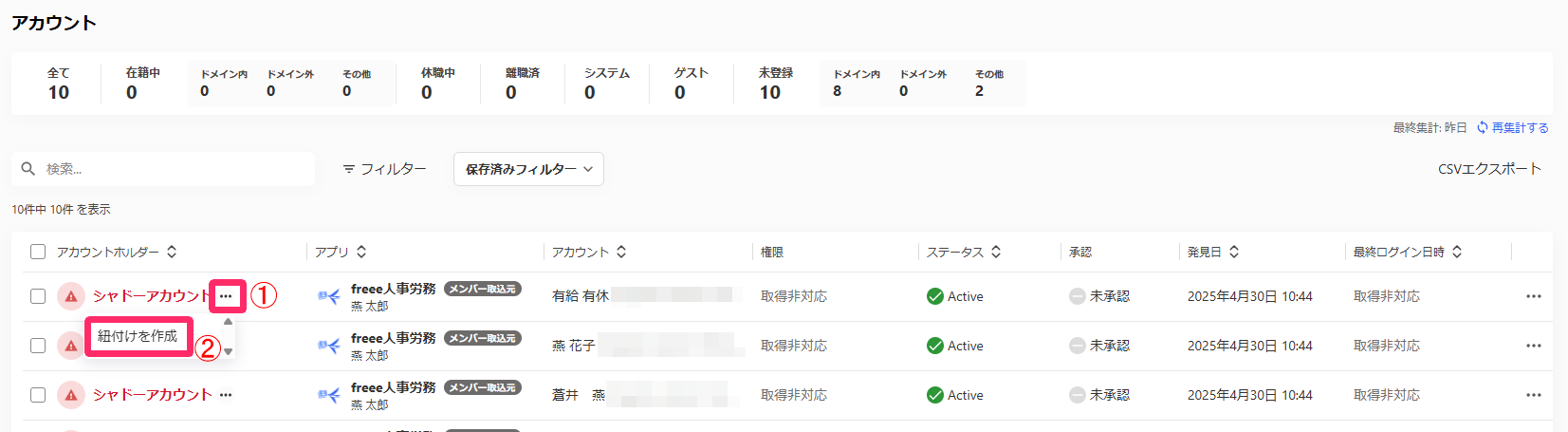Click the 再集計する link
This screenshot has height=432, width=1568.
(x=1520, y=127)
